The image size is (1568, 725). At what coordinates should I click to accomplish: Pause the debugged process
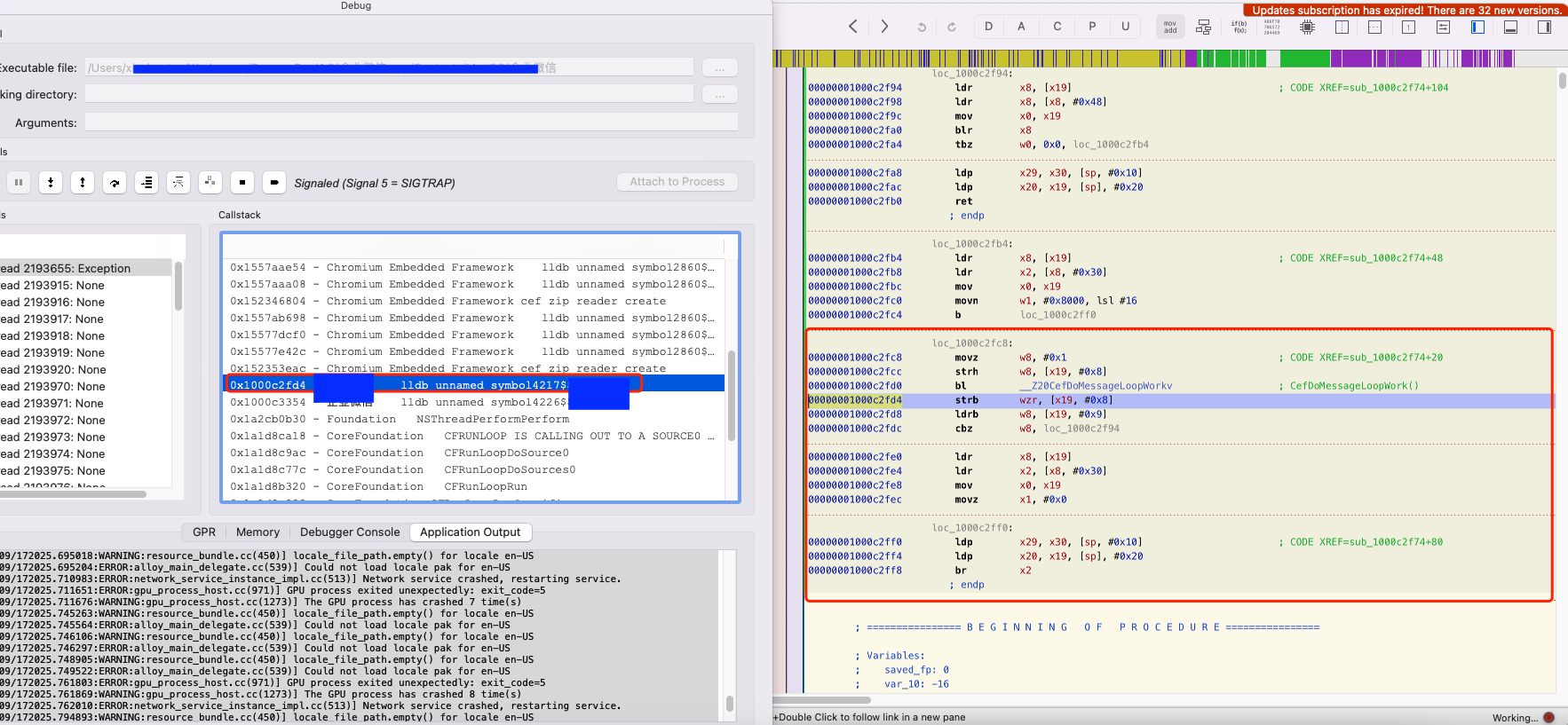(x=19, y=182)
